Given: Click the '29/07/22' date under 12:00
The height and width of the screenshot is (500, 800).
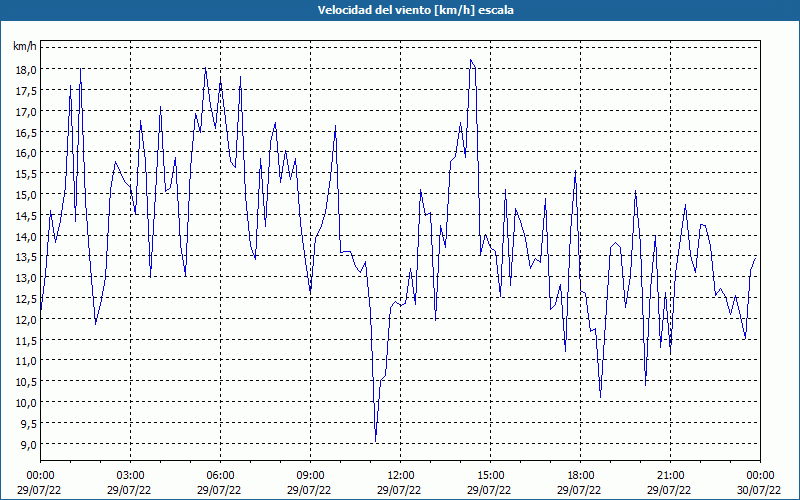Looking at the screenshot, I should (x=399, y=490).
